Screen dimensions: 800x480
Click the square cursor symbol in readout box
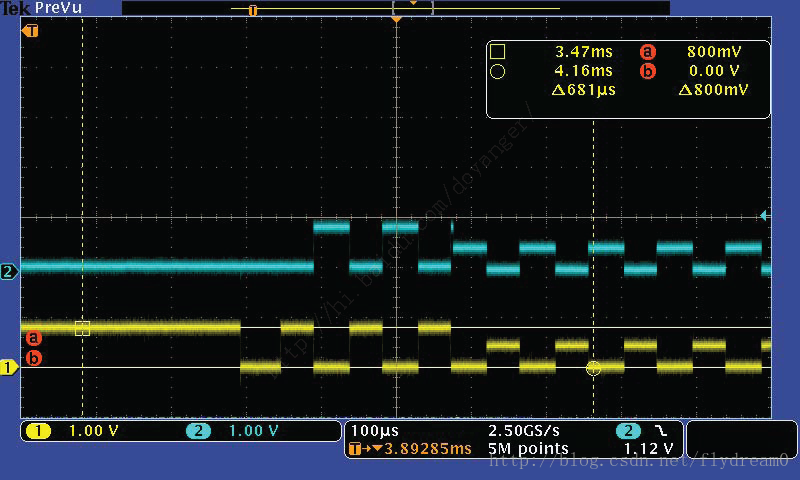pyautogui.click(x=497, y=52)
